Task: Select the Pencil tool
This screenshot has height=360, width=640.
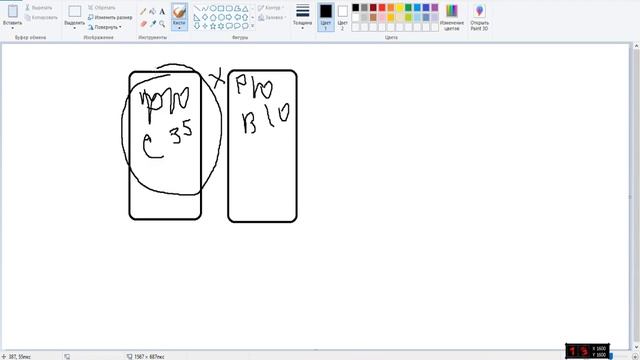Action: [x=143, y=11]
